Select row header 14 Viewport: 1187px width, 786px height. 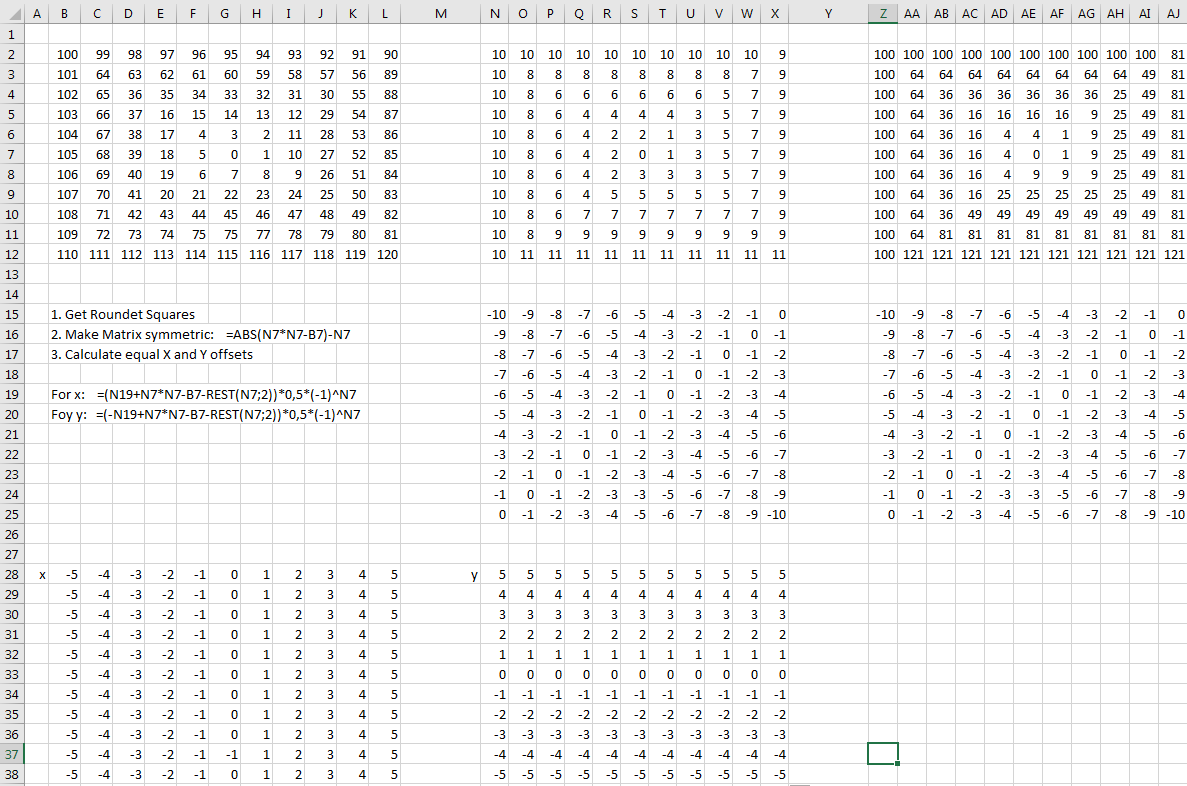11,294
